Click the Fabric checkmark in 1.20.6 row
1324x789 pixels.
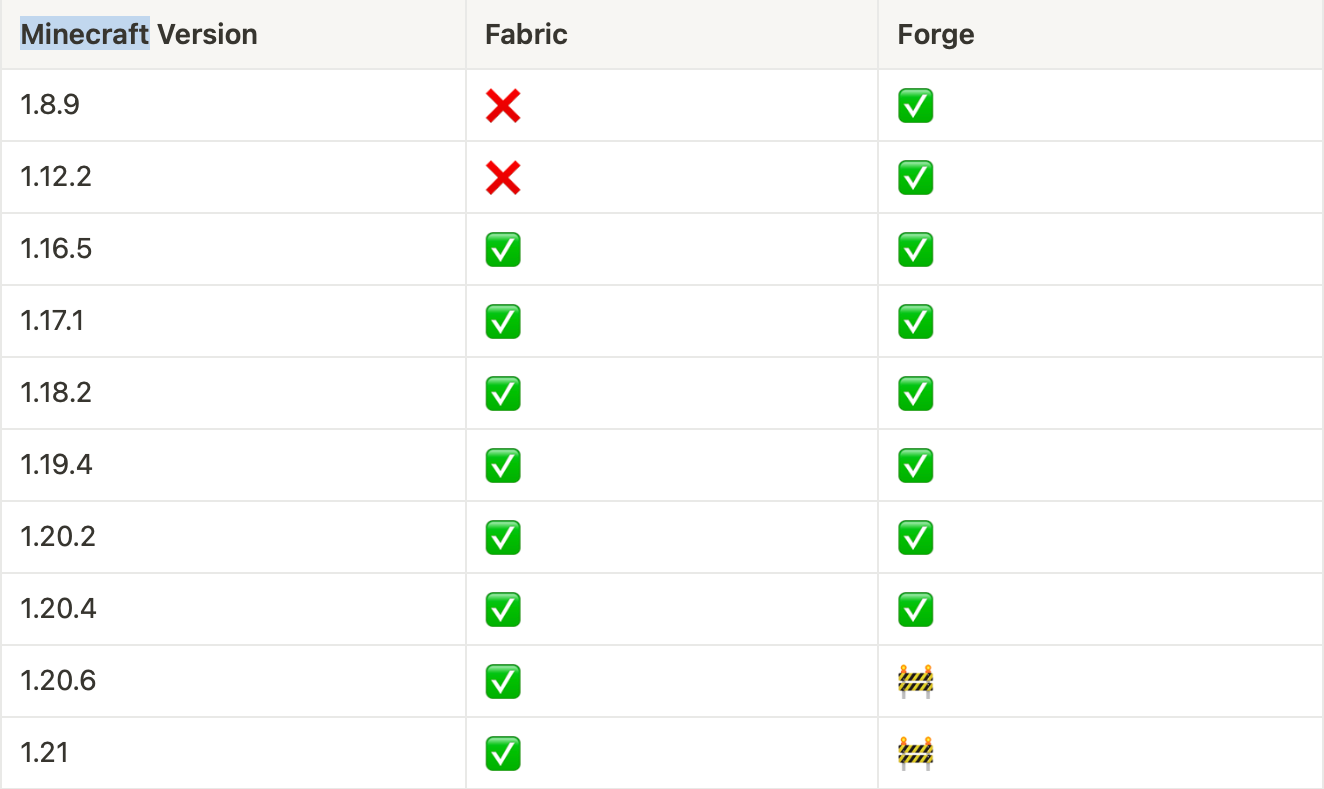(503, 682)
